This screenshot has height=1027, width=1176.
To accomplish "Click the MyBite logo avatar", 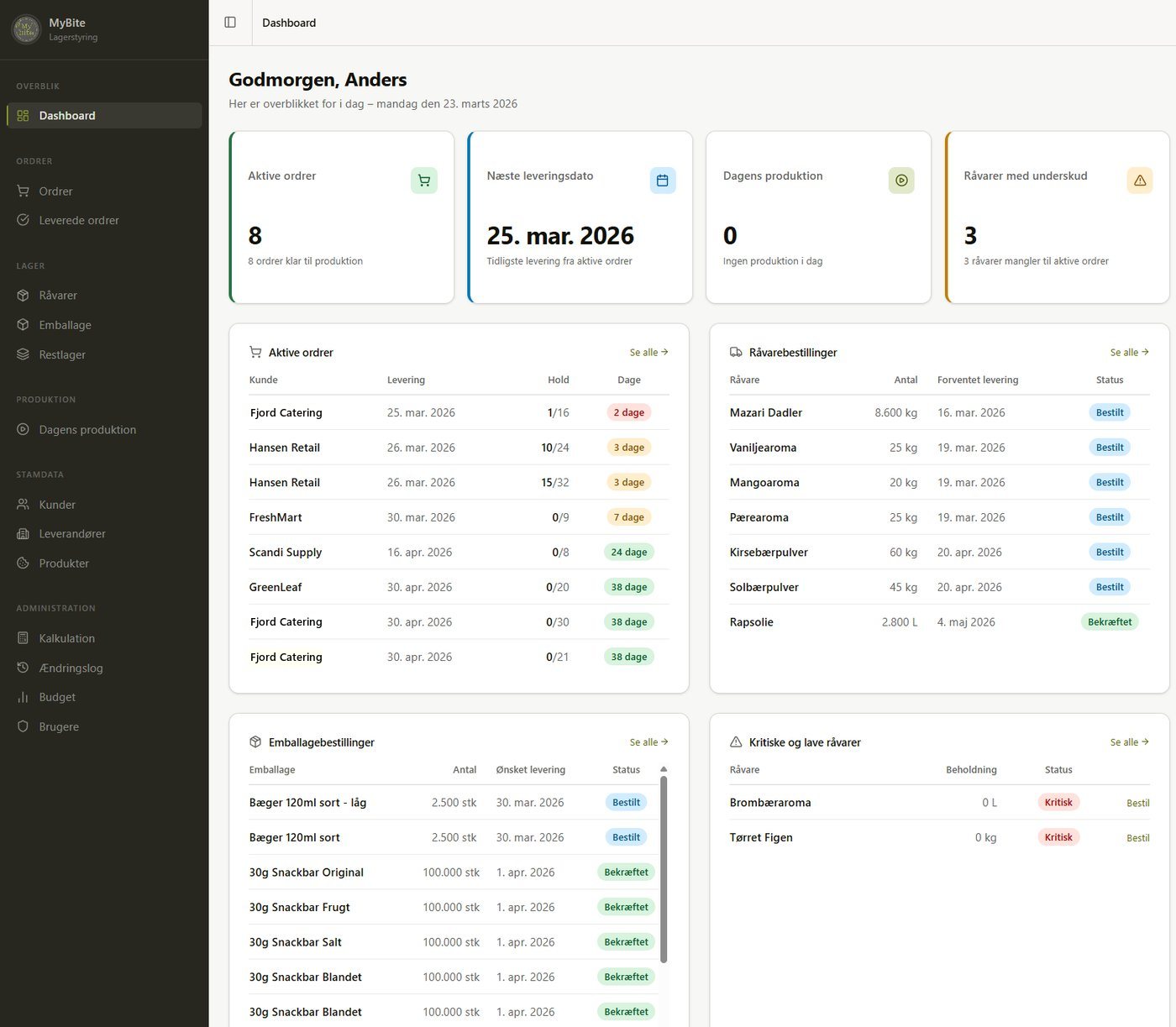I will click(27, 29).
